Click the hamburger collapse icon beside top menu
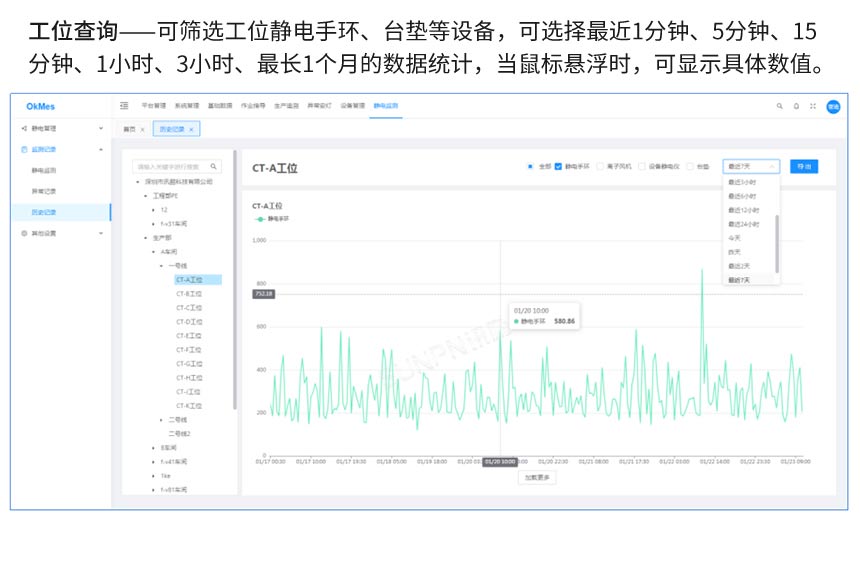Image resolution: width=860 pixels, height=579 pixels. coord(125,105)
